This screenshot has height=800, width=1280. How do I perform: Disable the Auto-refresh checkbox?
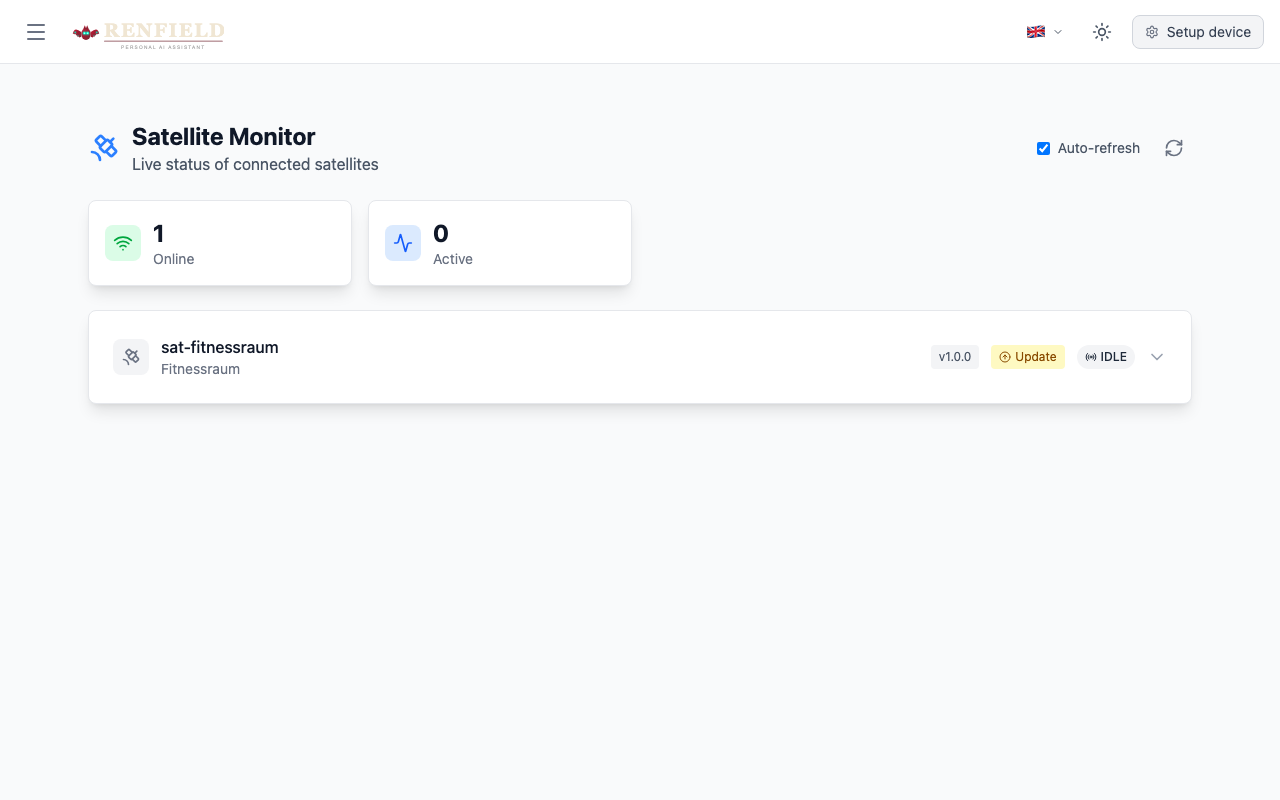click(1043, 148)
